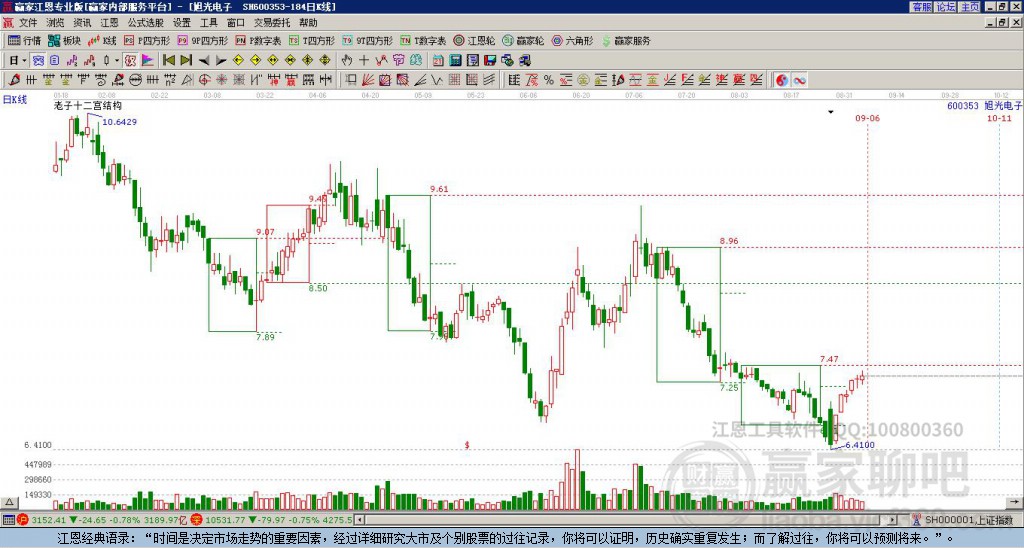Switch to the K线 chart view
Viewport: 1024px width, 548px height.
tap(102, 40)
